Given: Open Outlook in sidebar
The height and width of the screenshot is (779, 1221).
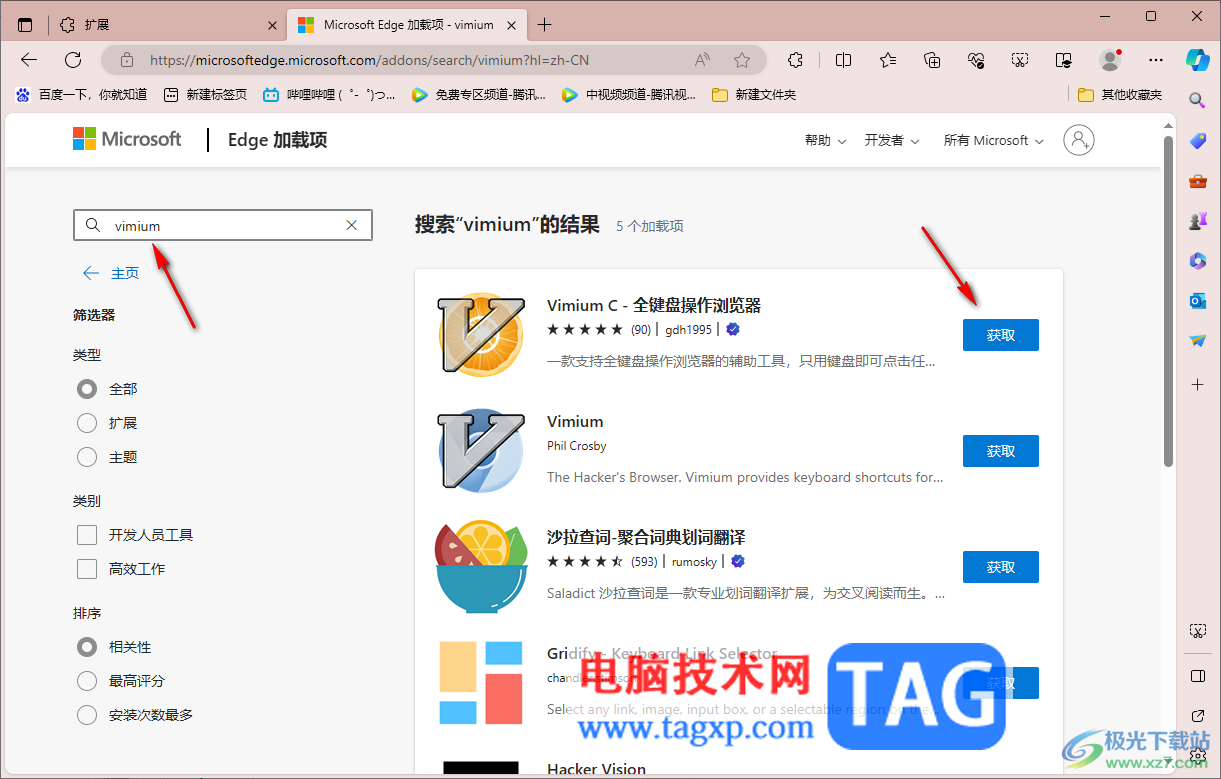Looking at the screenshot, I should point(1197,301).
